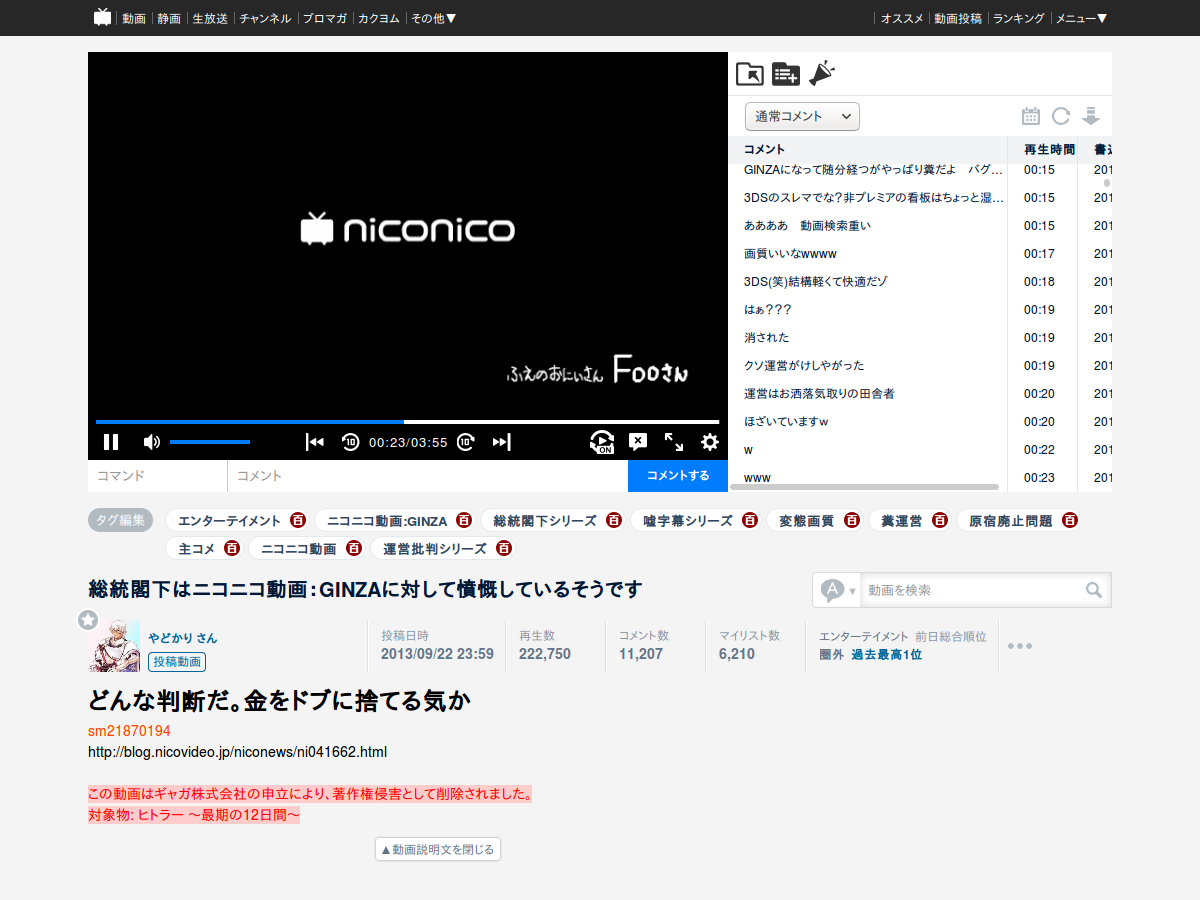The width and height of the screenshot is (1200, 900).
Task: Open the エンターテイメント tag
Action: pyautogui.click(x=230, y=521)
